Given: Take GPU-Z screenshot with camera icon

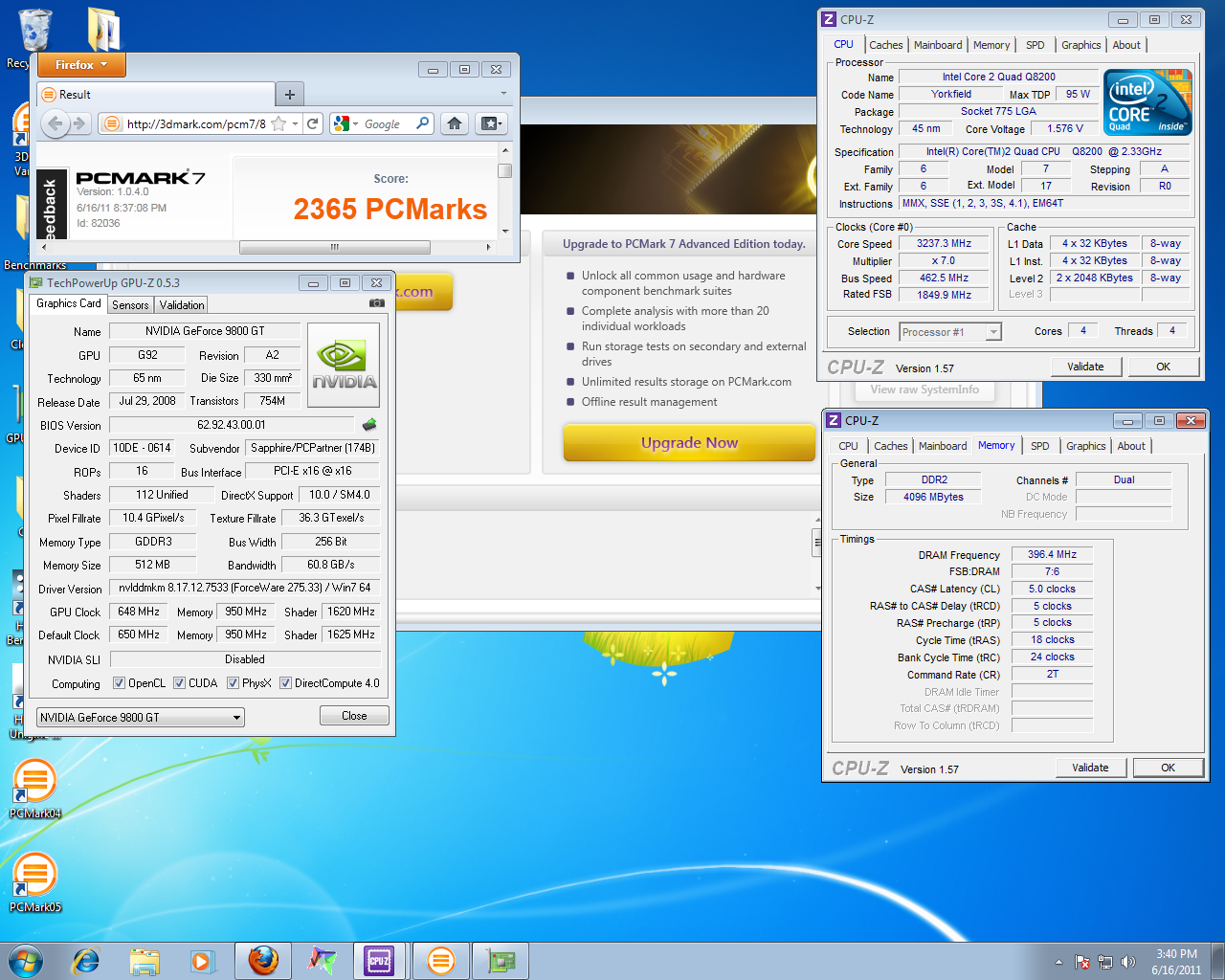Looking at the screenshot, I should tap(377, 303).
